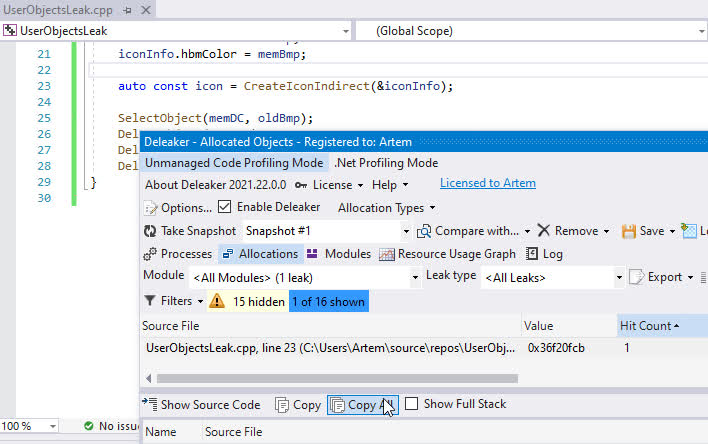Viewport: 708px width, 444px height.
Task: Click the Modules purple blocks icon
Action: pyautogui.click(x=312, y=253)
